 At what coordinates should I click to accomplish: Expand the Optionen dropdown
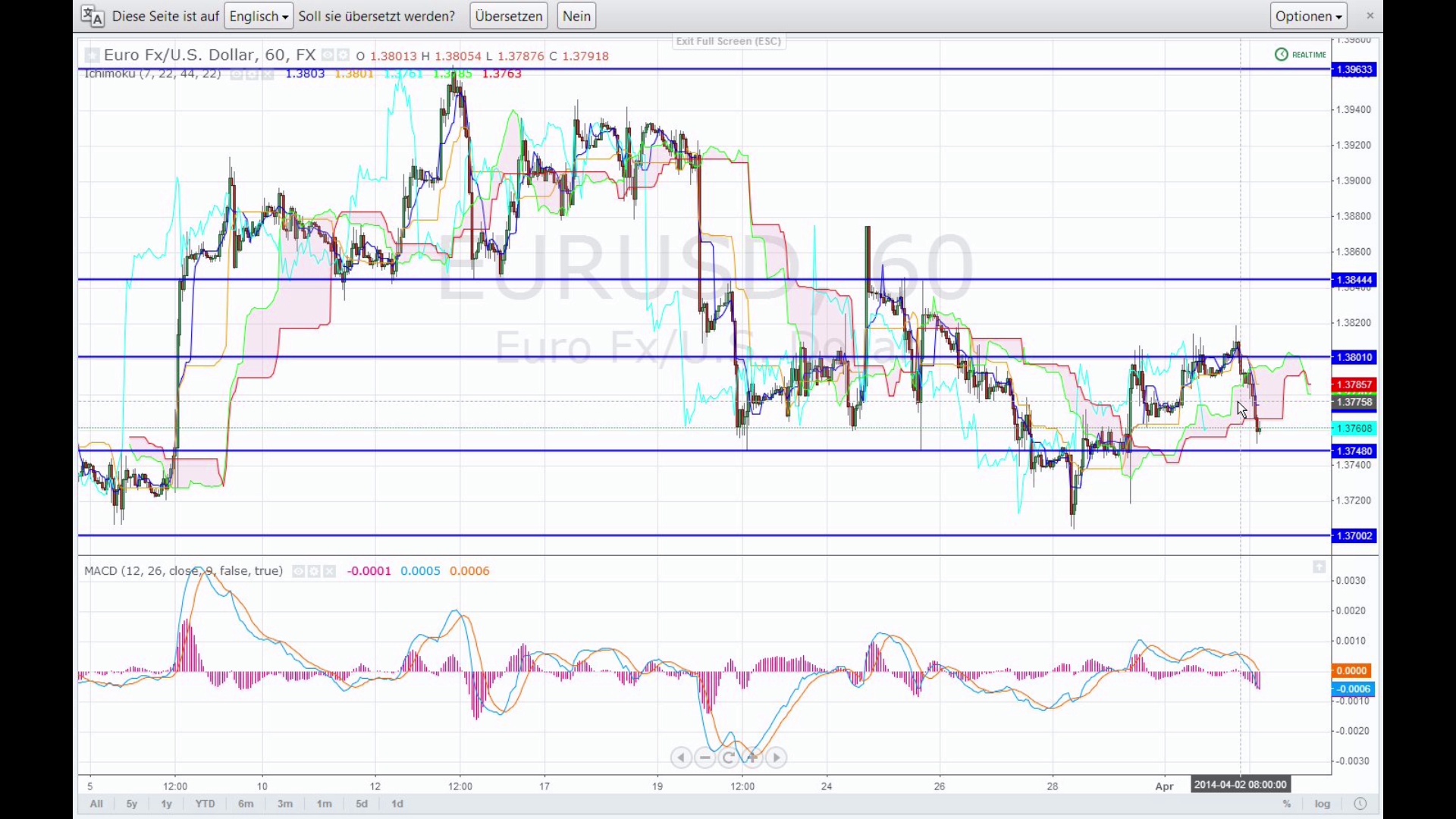coord(1309,16)
